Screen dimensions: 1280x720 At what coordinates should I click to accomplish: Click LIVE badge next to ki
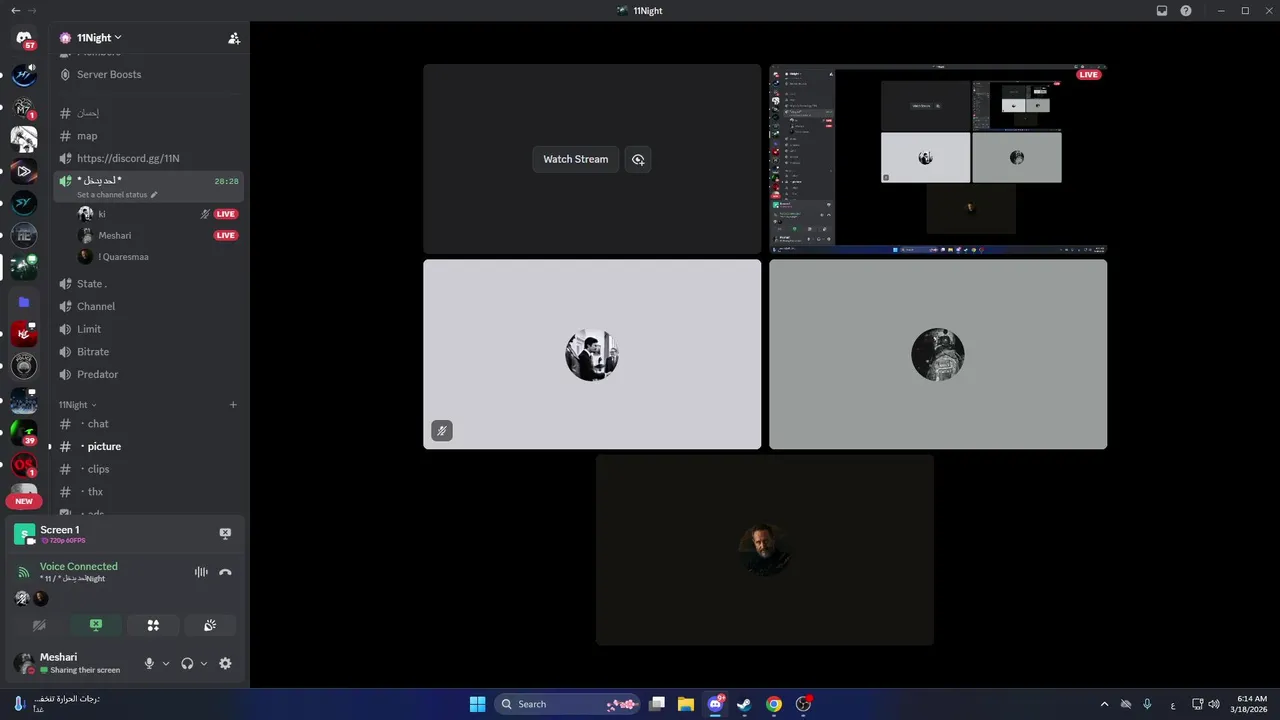coord(226,214)
